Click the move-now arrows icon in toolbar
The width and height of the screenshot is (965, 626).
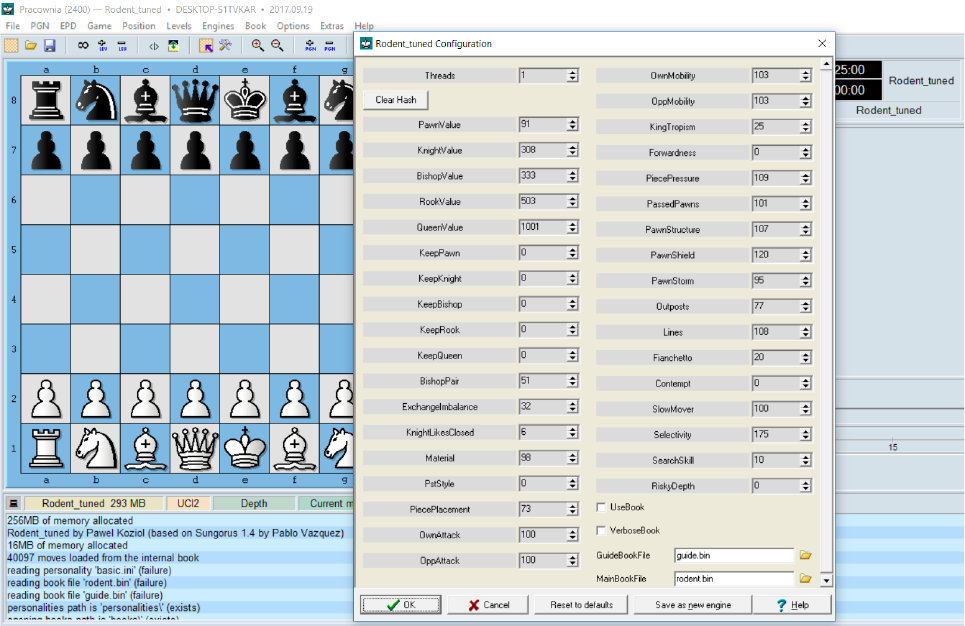click(x=154, y=46)
